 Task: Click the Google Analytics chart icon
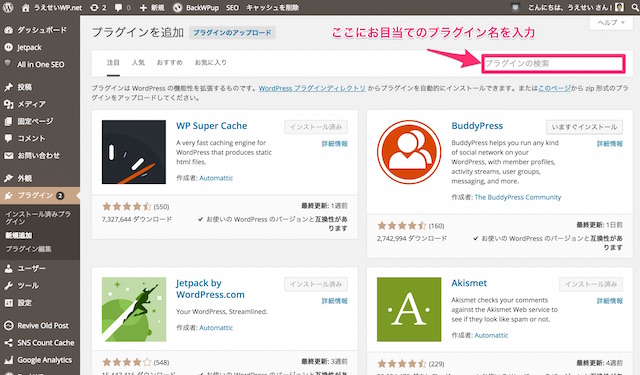(x=8, y=360)
